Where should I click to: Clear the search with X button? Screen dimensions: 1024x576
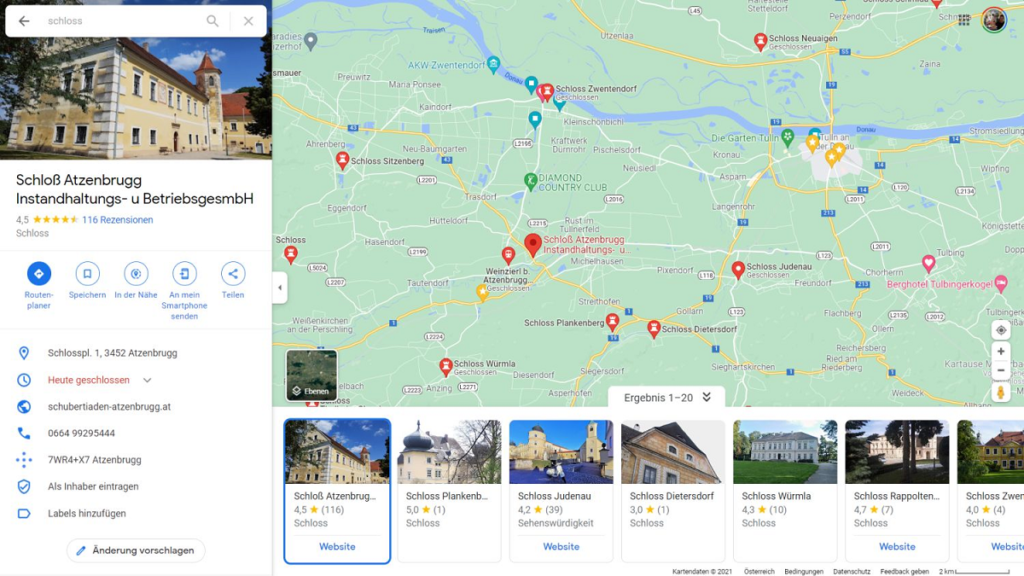[248, 21]
